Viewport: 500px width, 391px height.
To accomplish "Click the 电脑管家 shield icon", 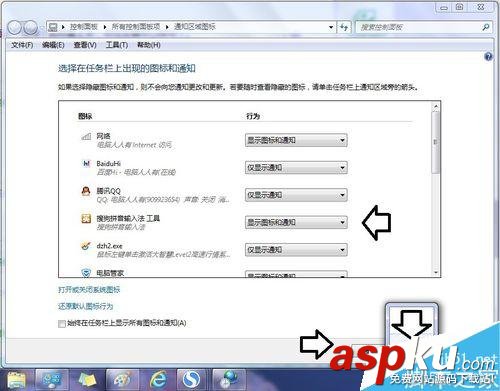I will [x=86, y=273].
